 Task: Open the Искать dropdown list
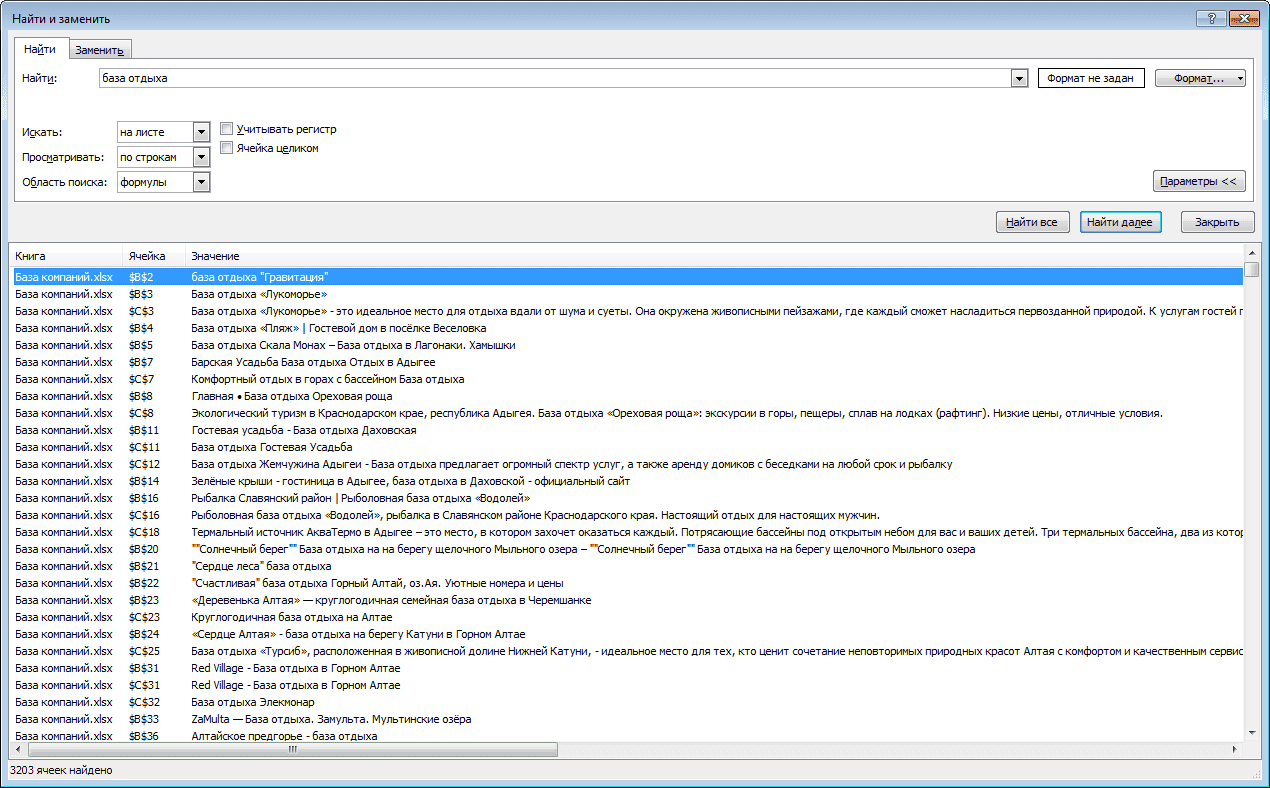click(x=201, y=132)
